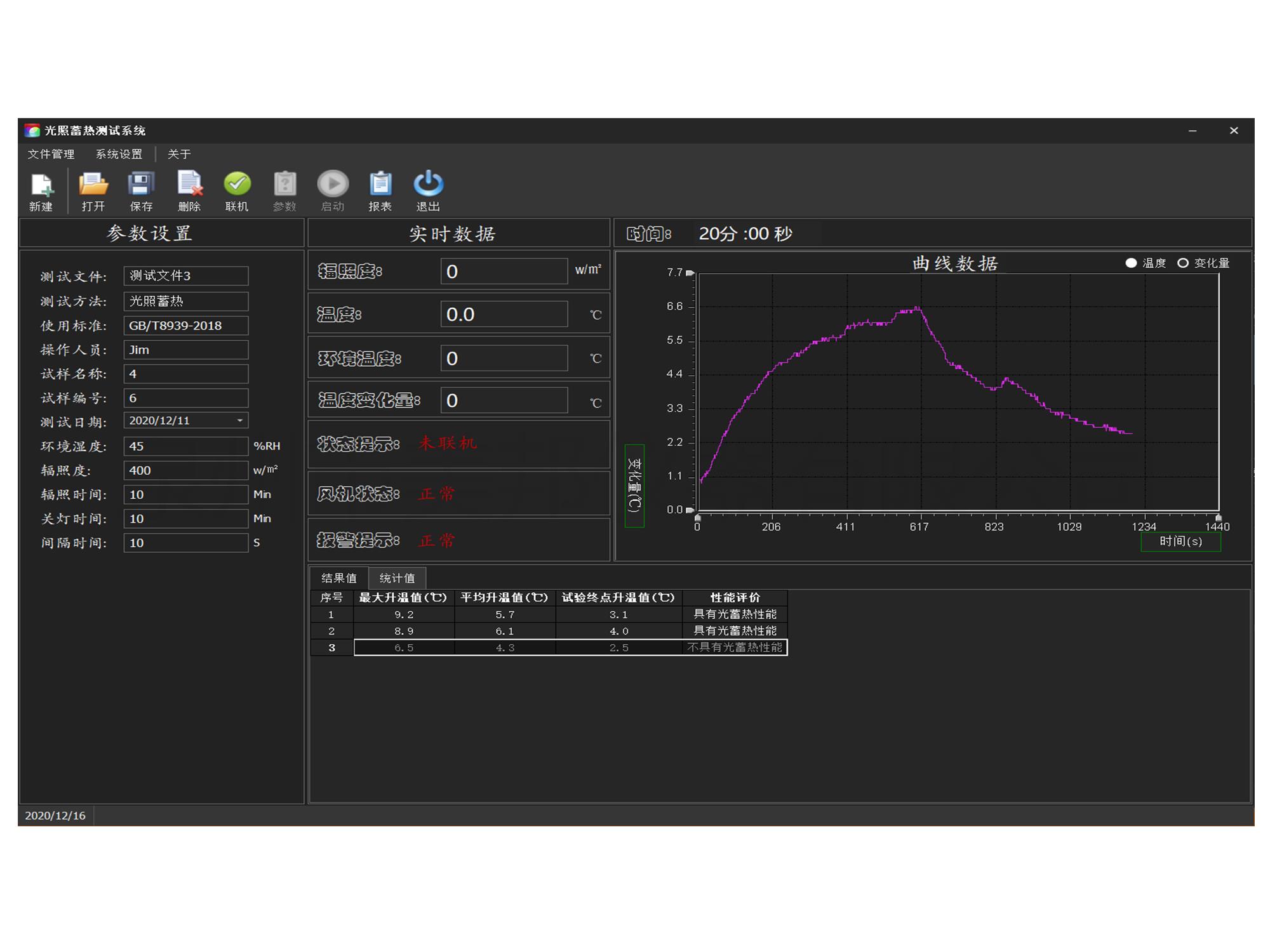Open the 系统设置 menu
The height and width of the screenshot is (952, 1270).
pos(119,154)
